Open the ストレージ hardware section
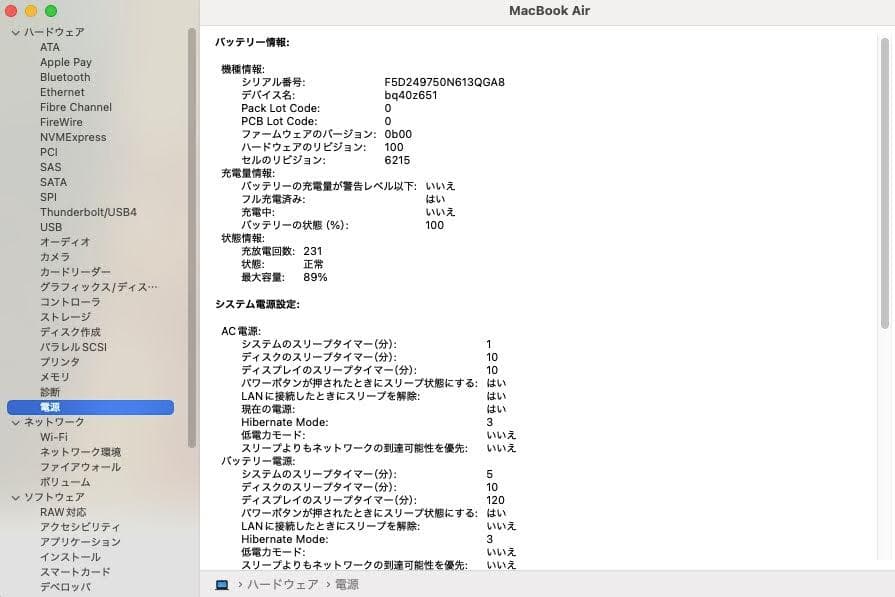895x597 pixels. click(x=64, y=317)
